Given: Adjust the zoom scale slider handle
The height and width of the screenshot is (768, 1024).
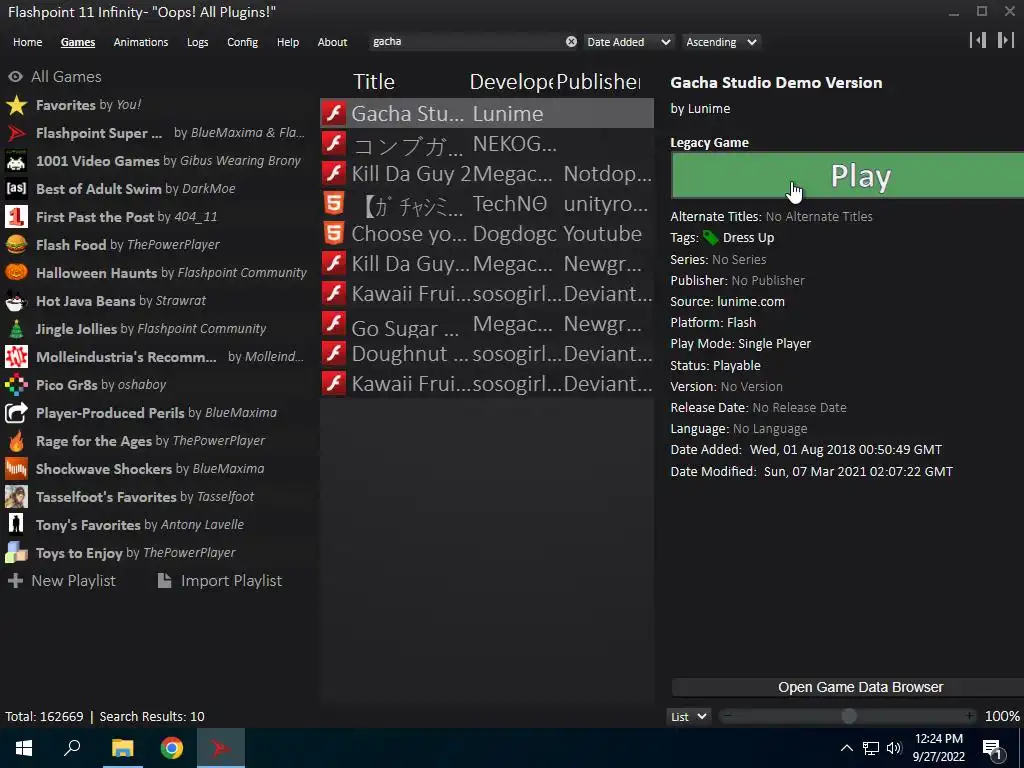Looking at the screenshot, I should pos(848,716).
